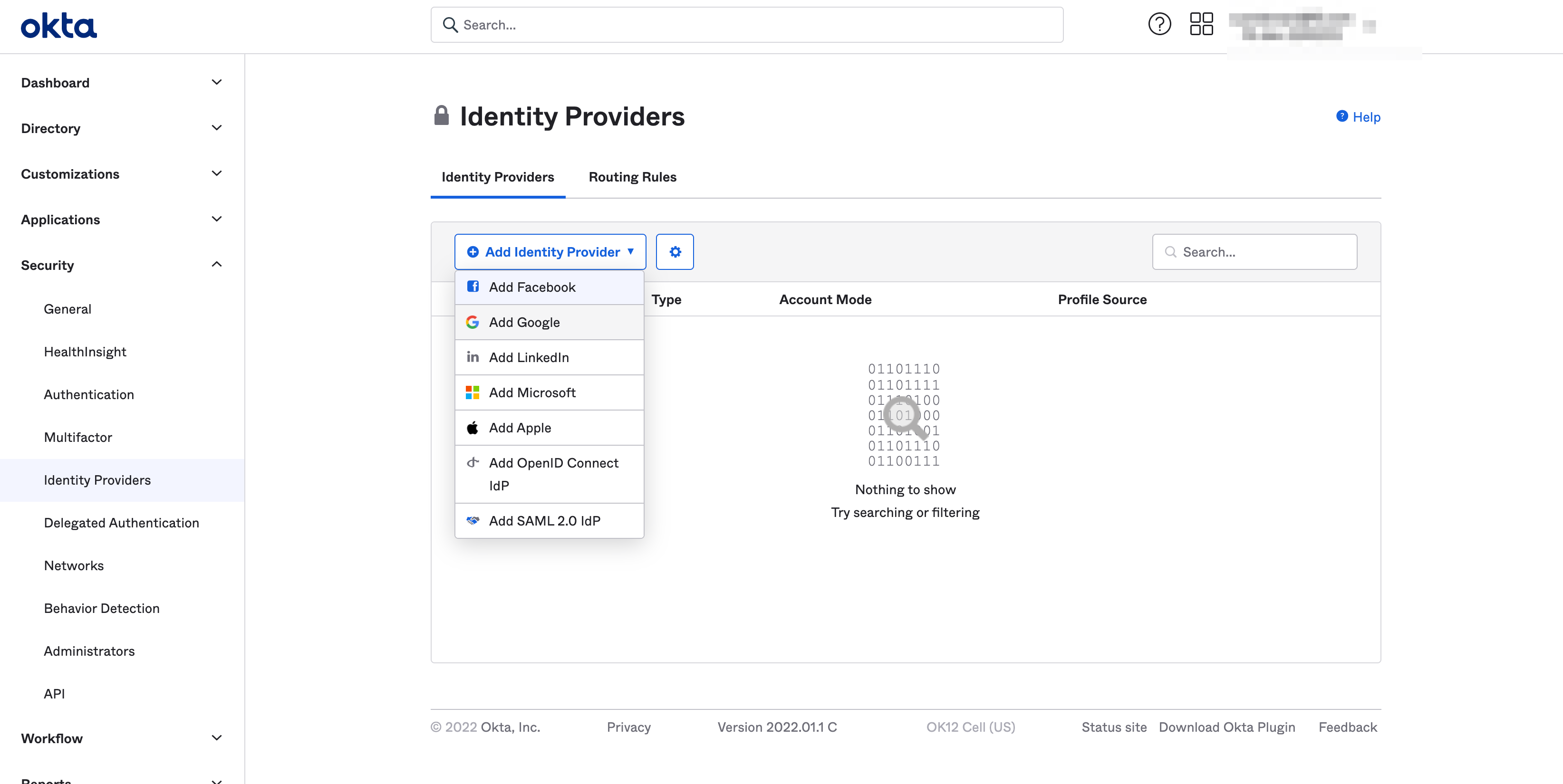Image resolution: width=1563 pixels, height=784 pixels.
Task: Click the Apple icon beside Add Apple
Action: [x=473, y=428]
